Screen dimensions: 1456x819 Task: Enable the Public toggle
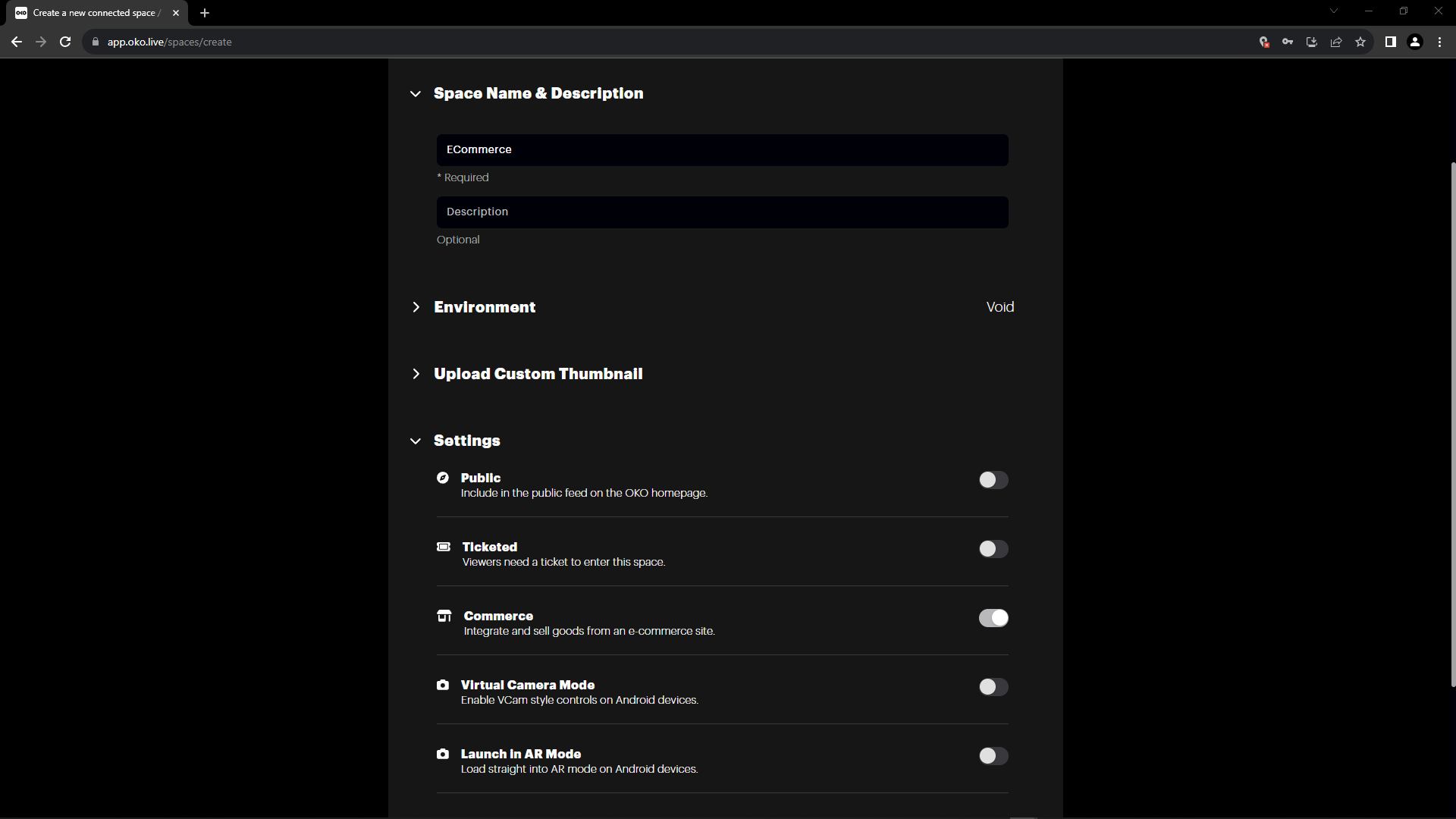993,480
